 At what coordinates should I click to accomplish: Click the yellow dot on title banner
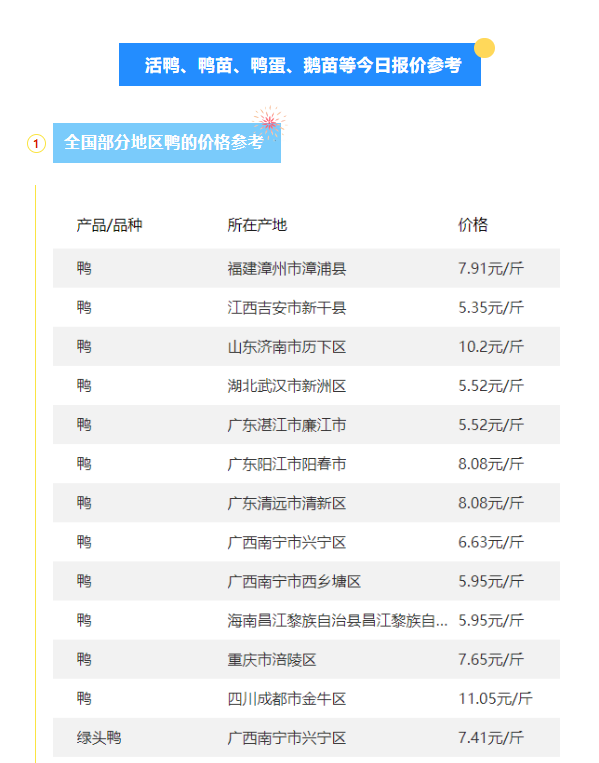484,48
